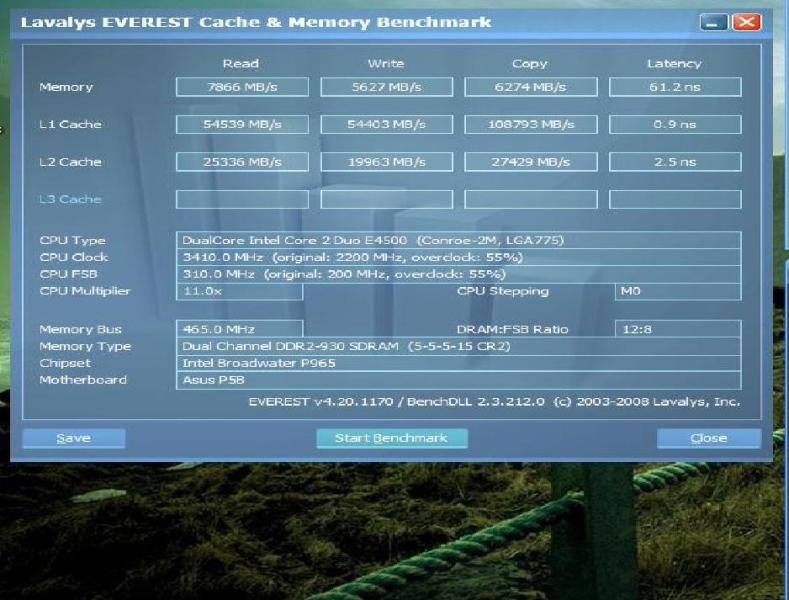Viewport: 789px width, 600px height.
Task: Select the Memory Latency value 61.2 ns
Action: pos(675,87)
